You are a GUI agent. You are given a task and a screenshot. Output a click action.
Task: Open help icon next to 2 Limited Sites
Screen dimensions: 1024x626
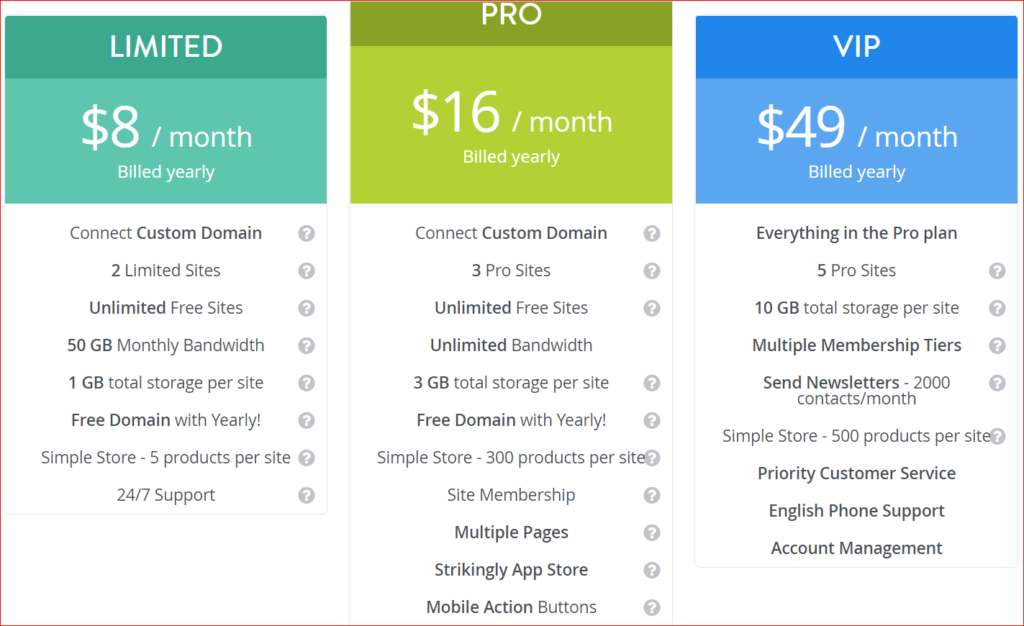click(x=307, y=271)
